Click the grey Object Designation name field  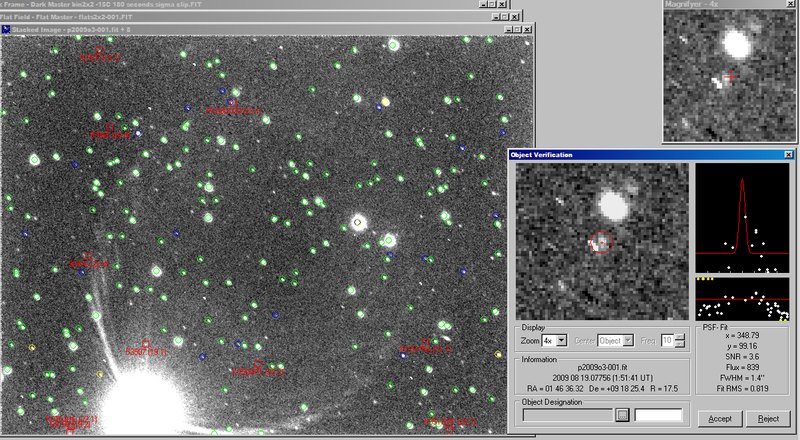pos(568,415)
